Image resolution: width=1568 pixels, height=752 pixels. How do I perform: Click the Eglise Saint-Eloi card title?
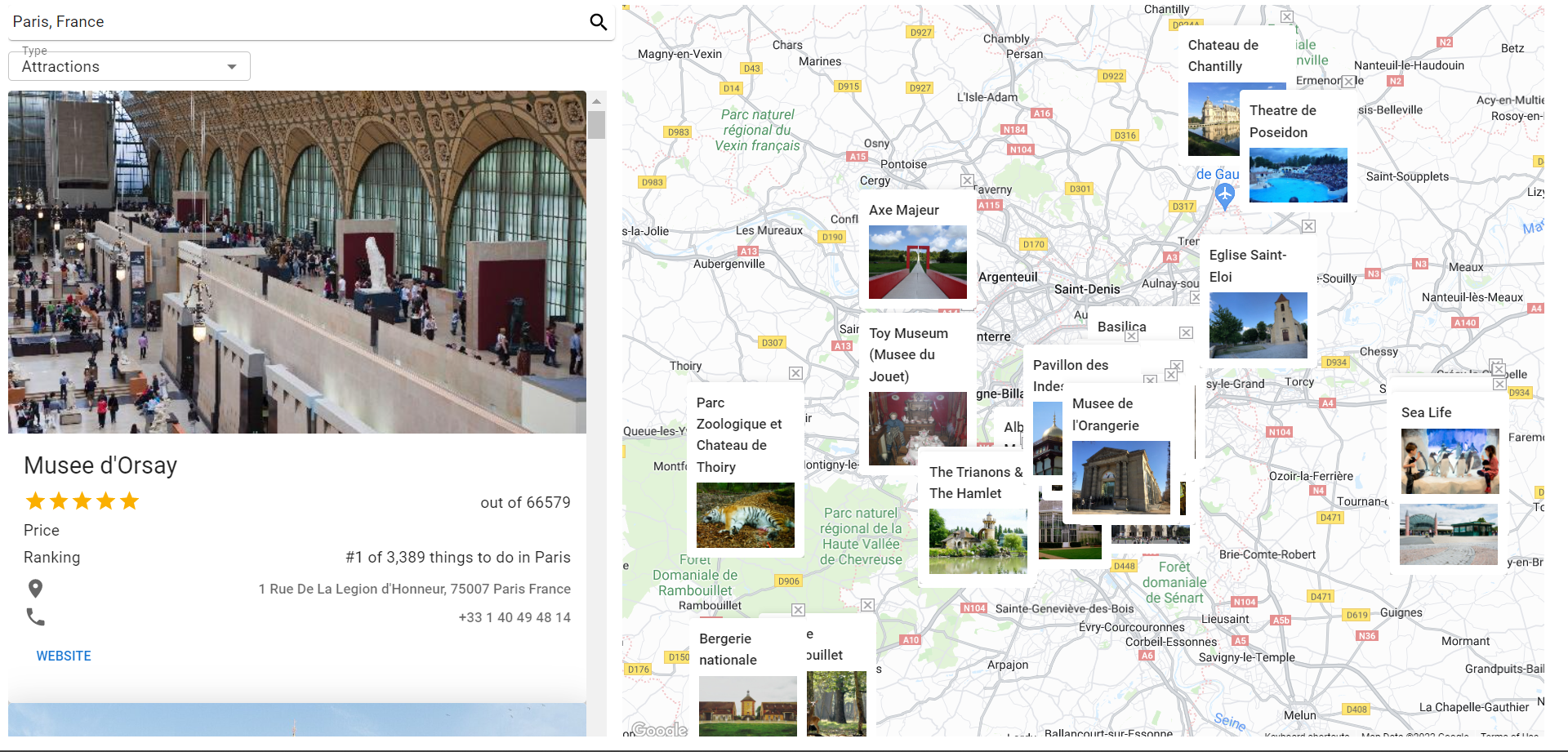tap(1248, 265)
